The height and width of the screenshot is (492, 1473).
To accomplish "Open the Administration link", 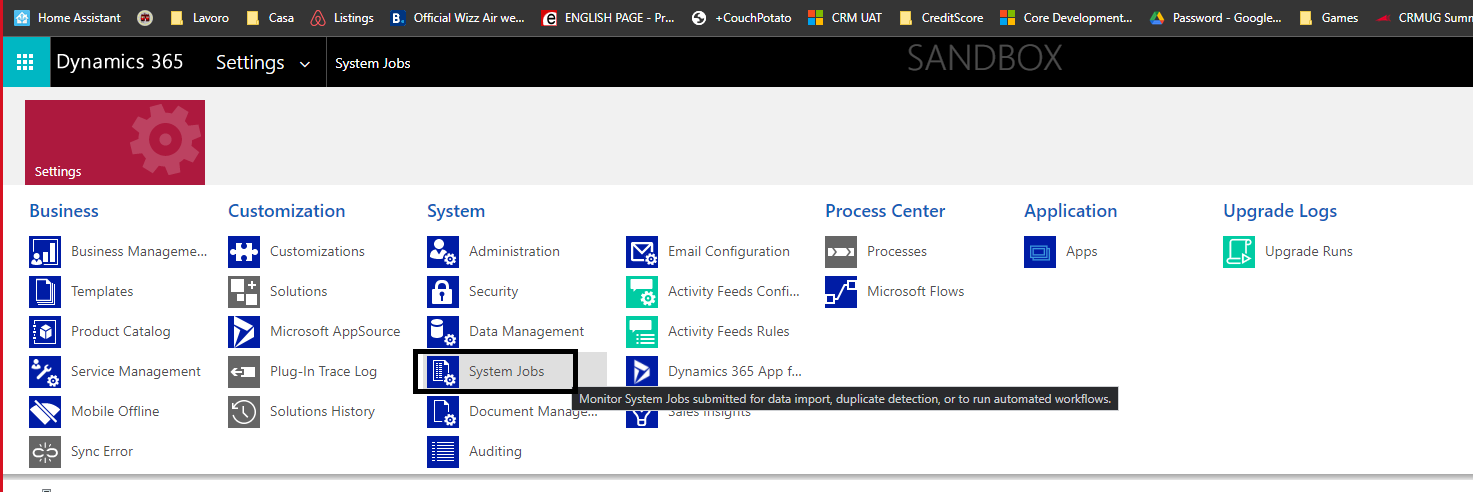I will pos(514,252).
